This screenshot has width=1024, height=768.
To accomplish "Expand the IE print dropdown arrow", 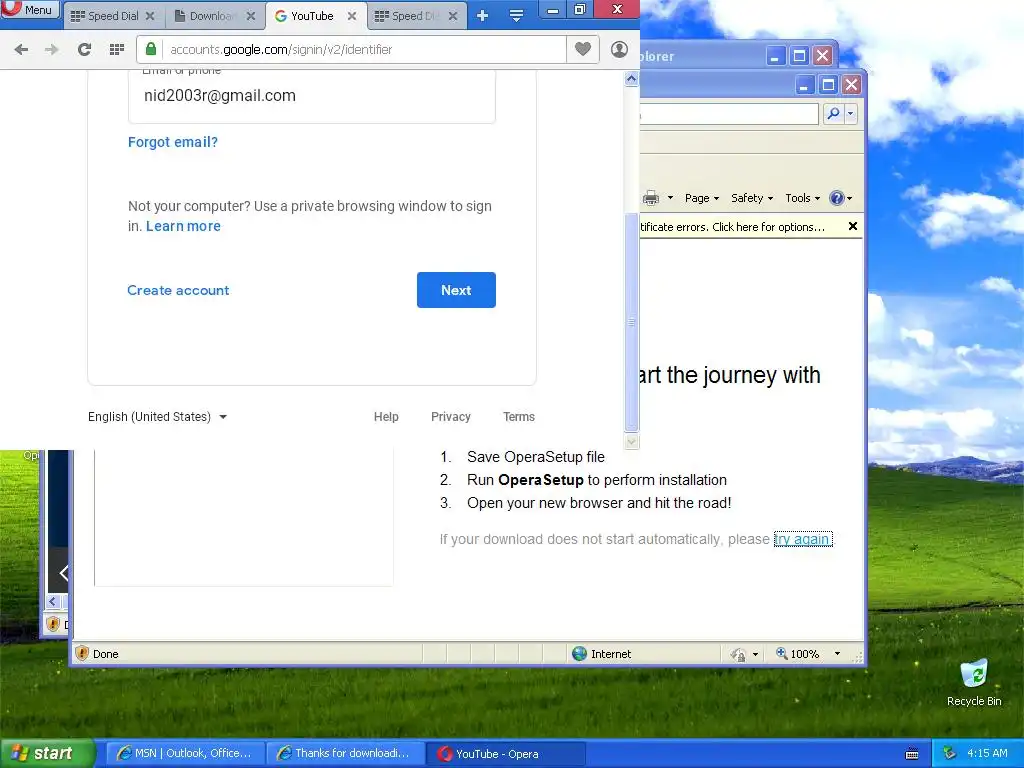I will (670, 198).
